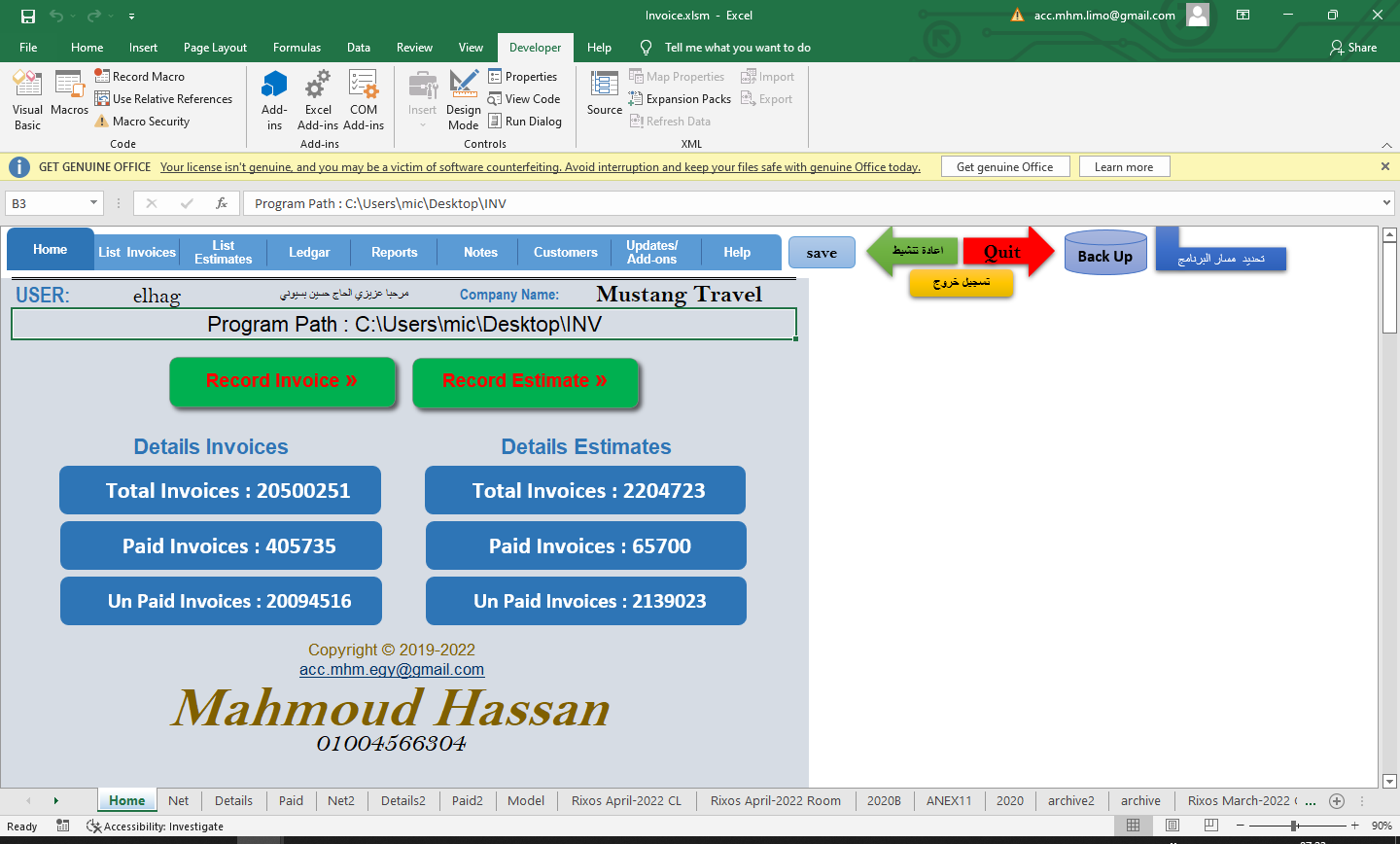Open the Add-ins ribbon button
The width and height of the screenshot is (1400, 844).
274,99
